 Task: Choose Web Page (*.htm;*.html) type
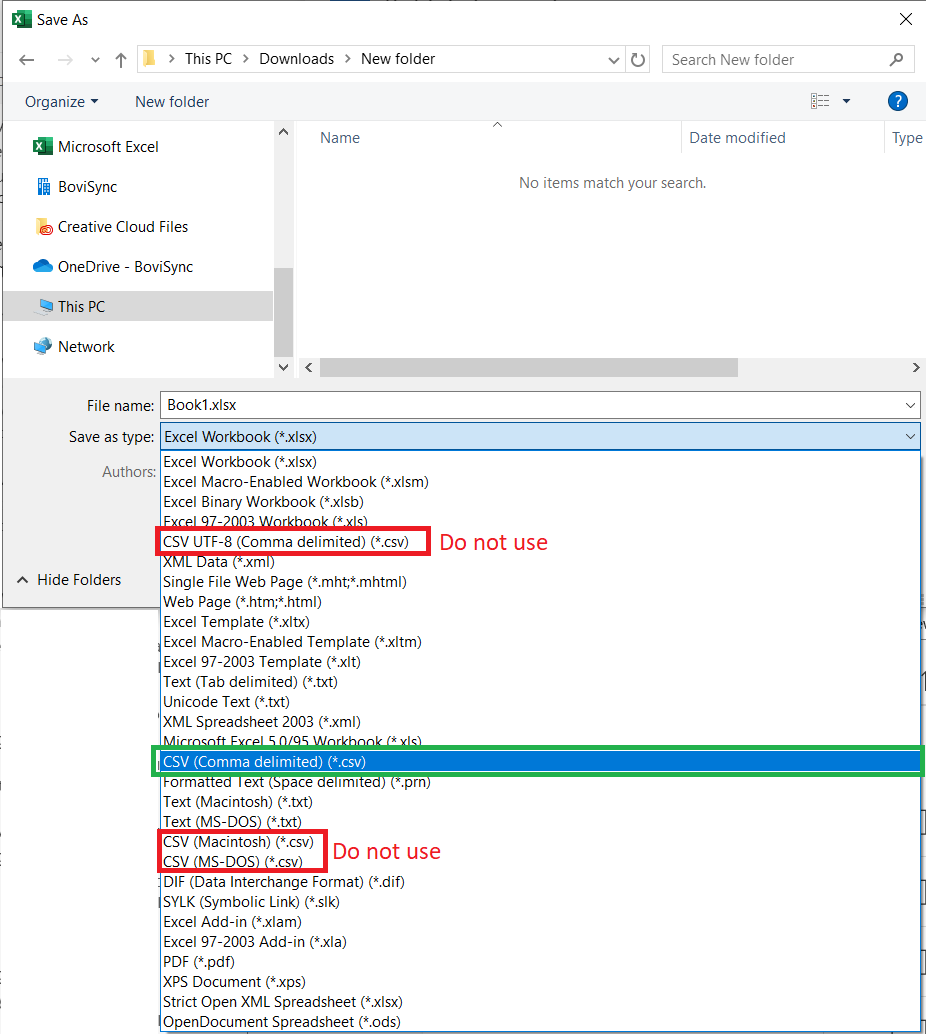coord(541,602)
